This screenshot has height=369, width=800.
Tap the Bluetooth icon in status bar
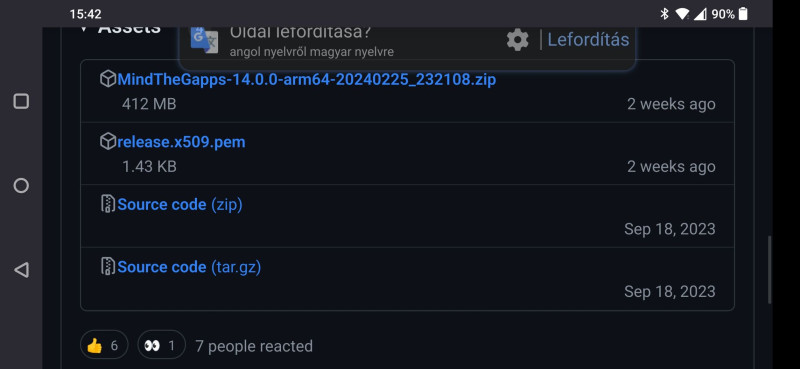[664, 14]
